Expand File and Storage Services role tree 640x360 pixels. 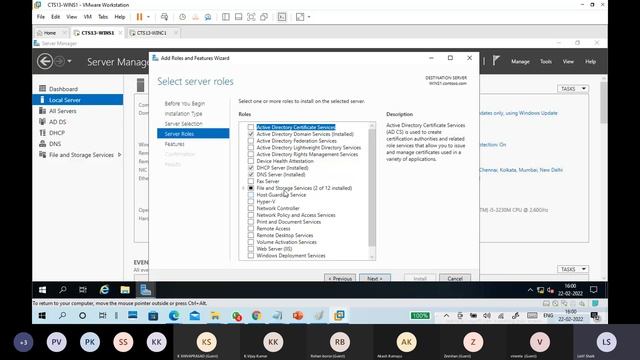243,188
